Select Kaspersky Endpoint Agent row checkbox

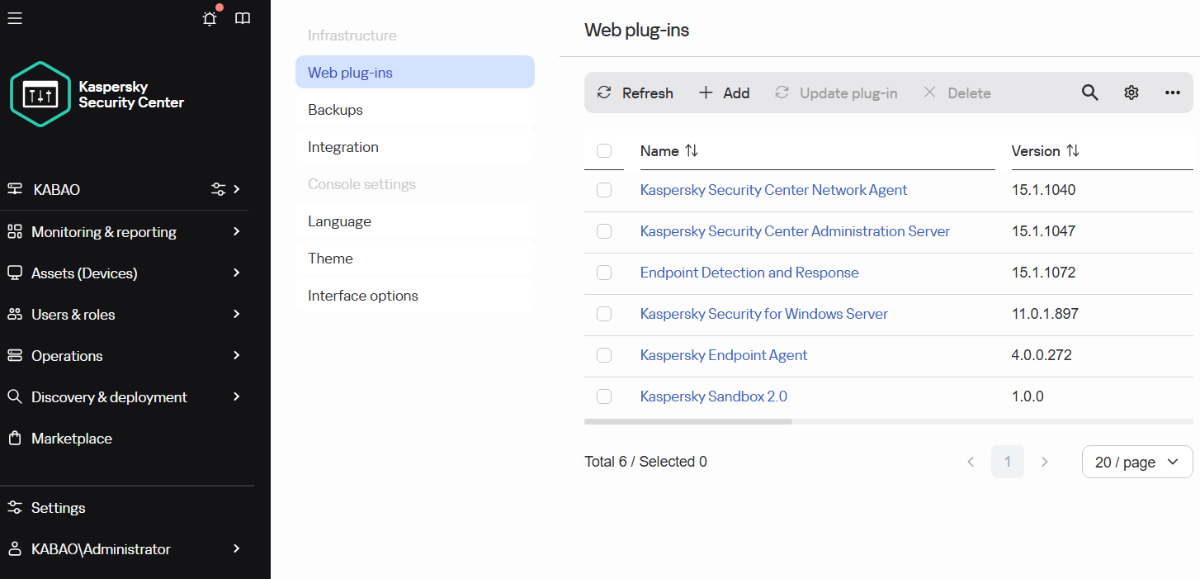click(604, 355)
